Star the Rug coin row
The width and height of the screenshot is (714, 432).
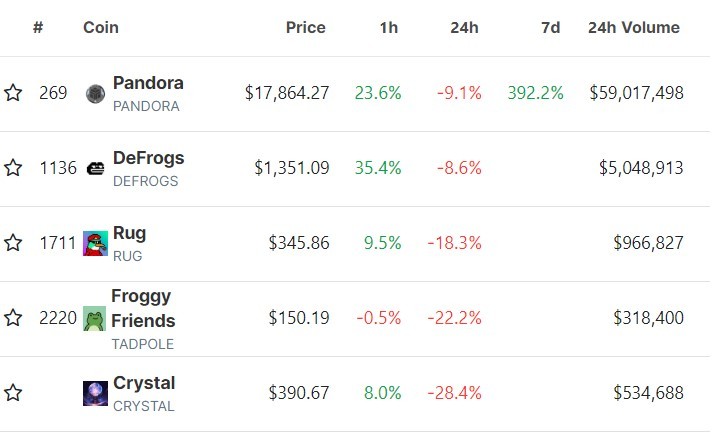coord(13,243)
